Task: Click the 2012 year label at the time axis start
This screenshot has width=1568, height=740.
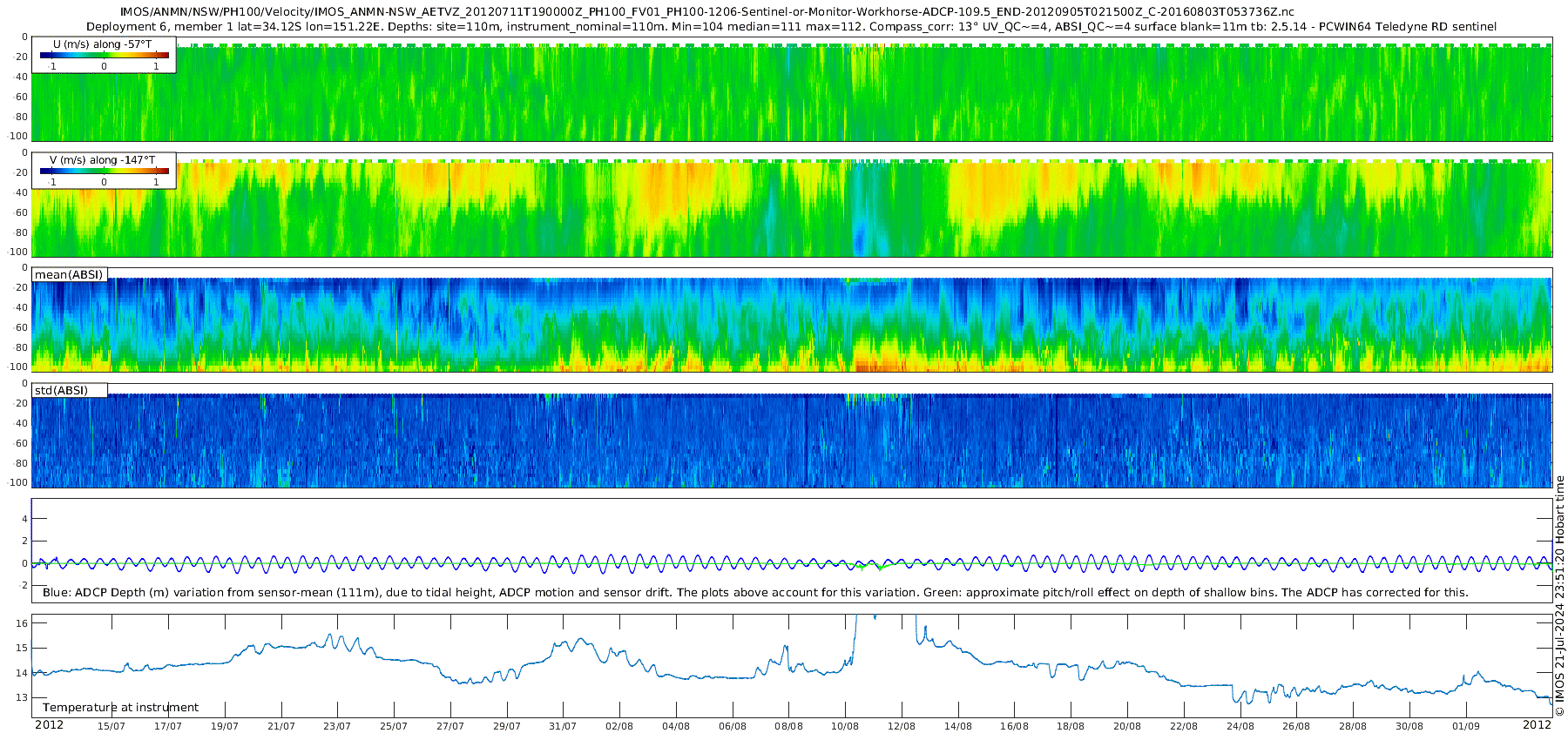Action: point(49,725)
